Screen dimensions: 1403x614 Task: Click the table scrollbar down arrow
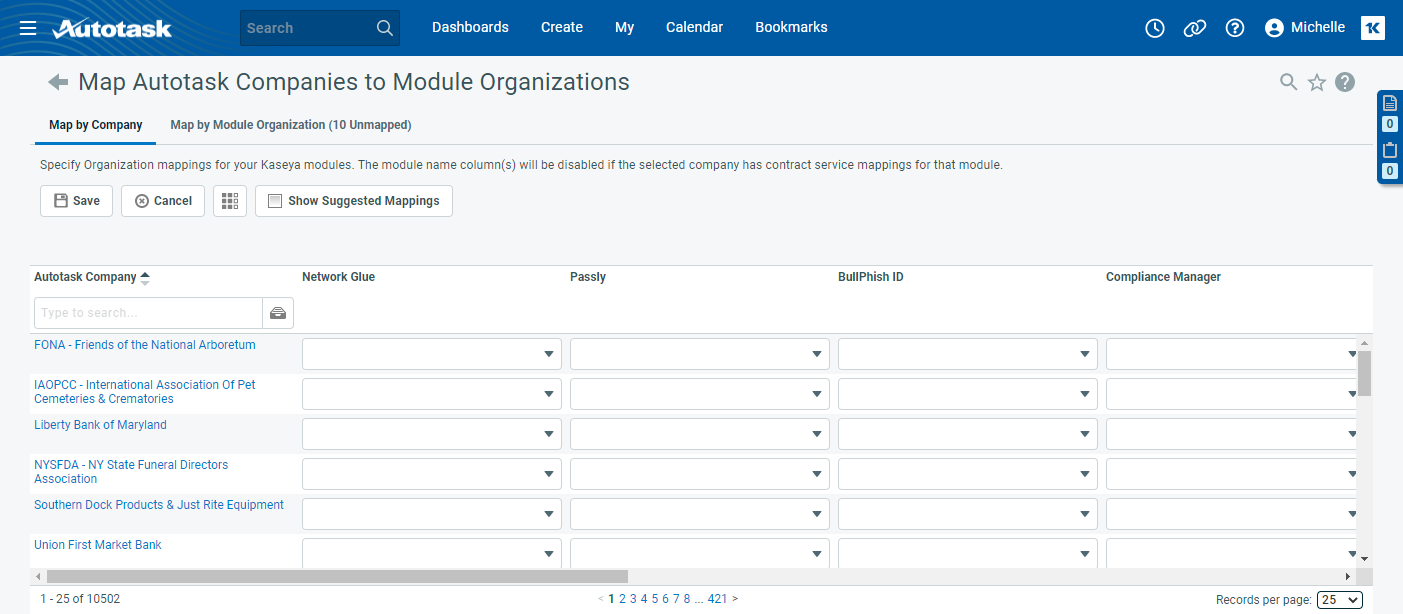(x=1364, y=558)
